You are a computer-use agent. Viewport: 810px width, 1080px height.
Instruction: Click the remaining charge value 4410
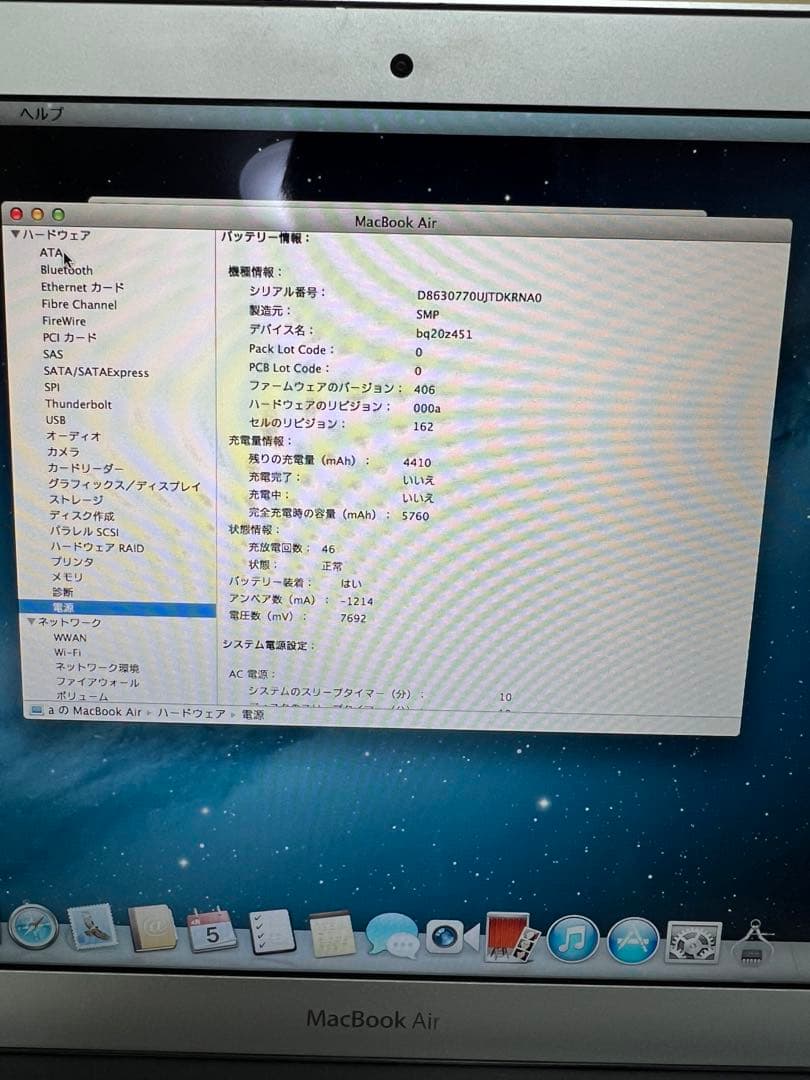pos(417,463)
